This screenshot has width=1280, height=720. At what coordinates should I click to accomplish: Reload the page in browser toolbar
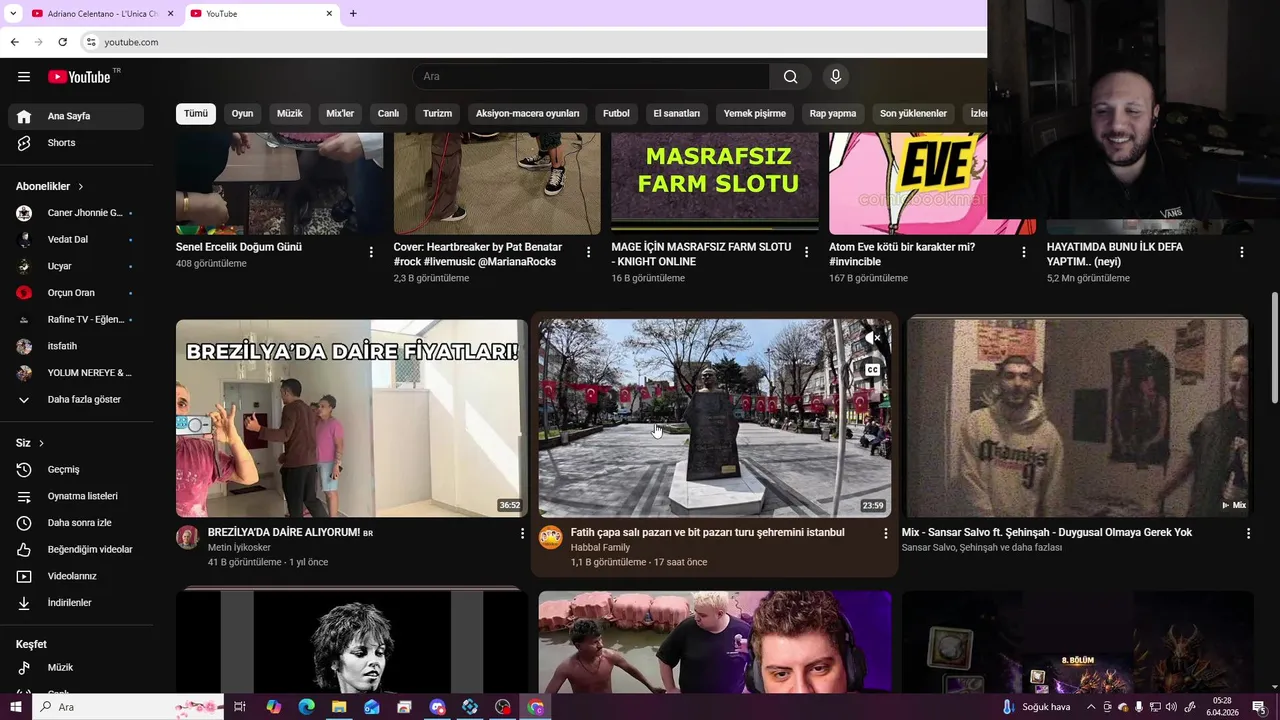pos(62,42)
